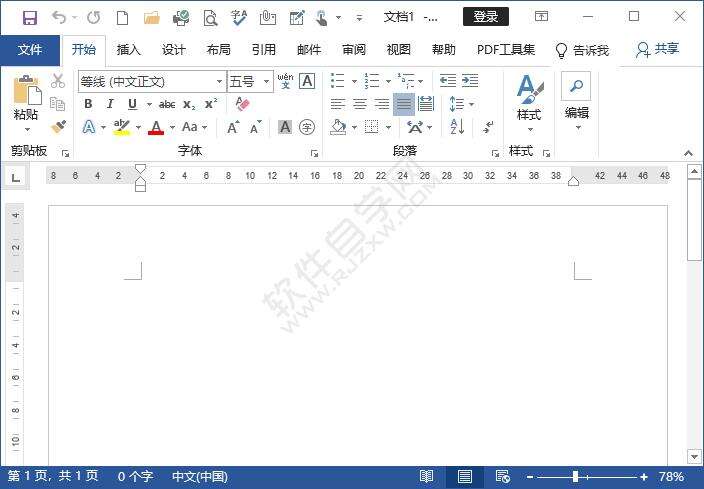Align text right
Image resolution: width=704 pixels, height=489 pixels.
pos(382,104)
